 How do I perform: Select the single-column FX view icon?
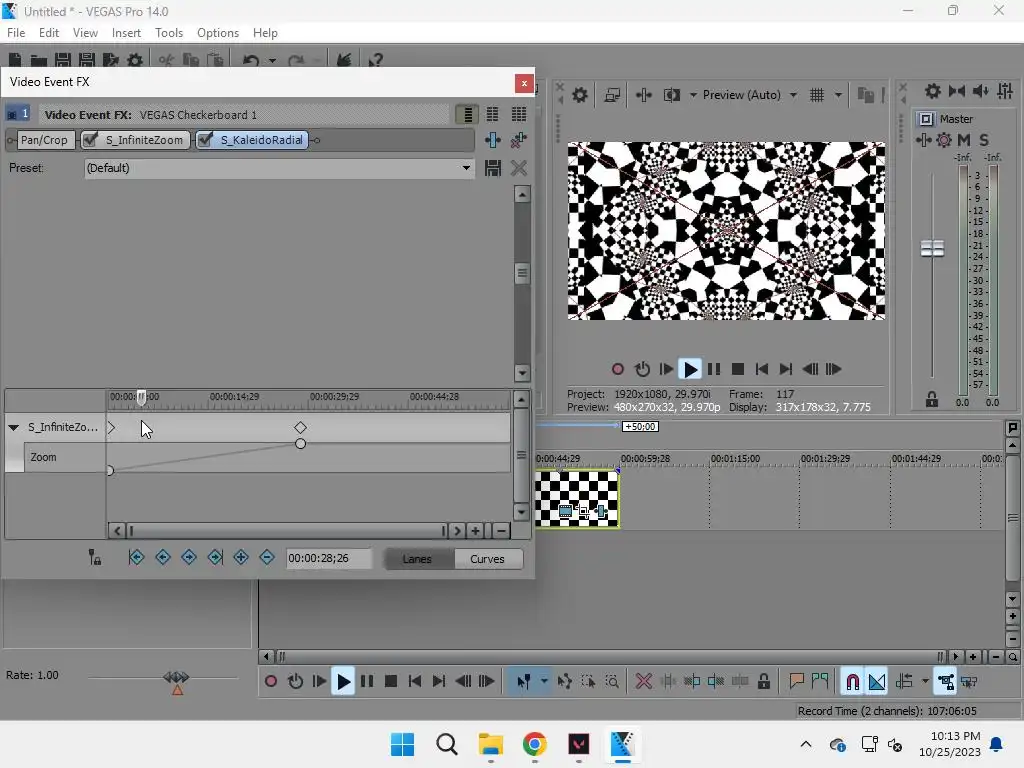coord(467,114)
